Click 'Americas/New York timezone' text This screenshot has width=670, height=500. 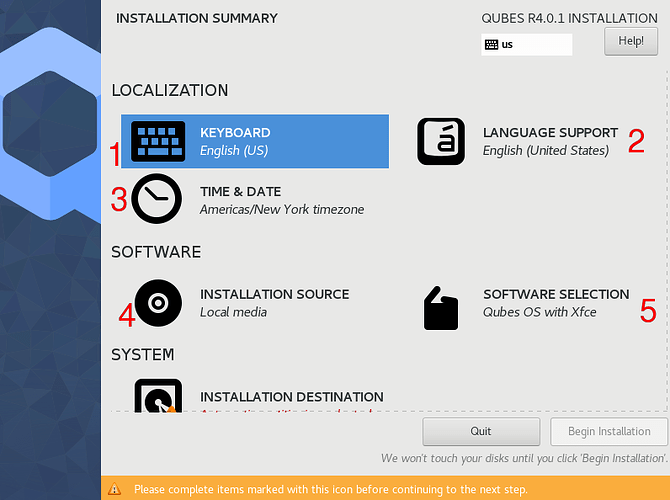[282, 209]
